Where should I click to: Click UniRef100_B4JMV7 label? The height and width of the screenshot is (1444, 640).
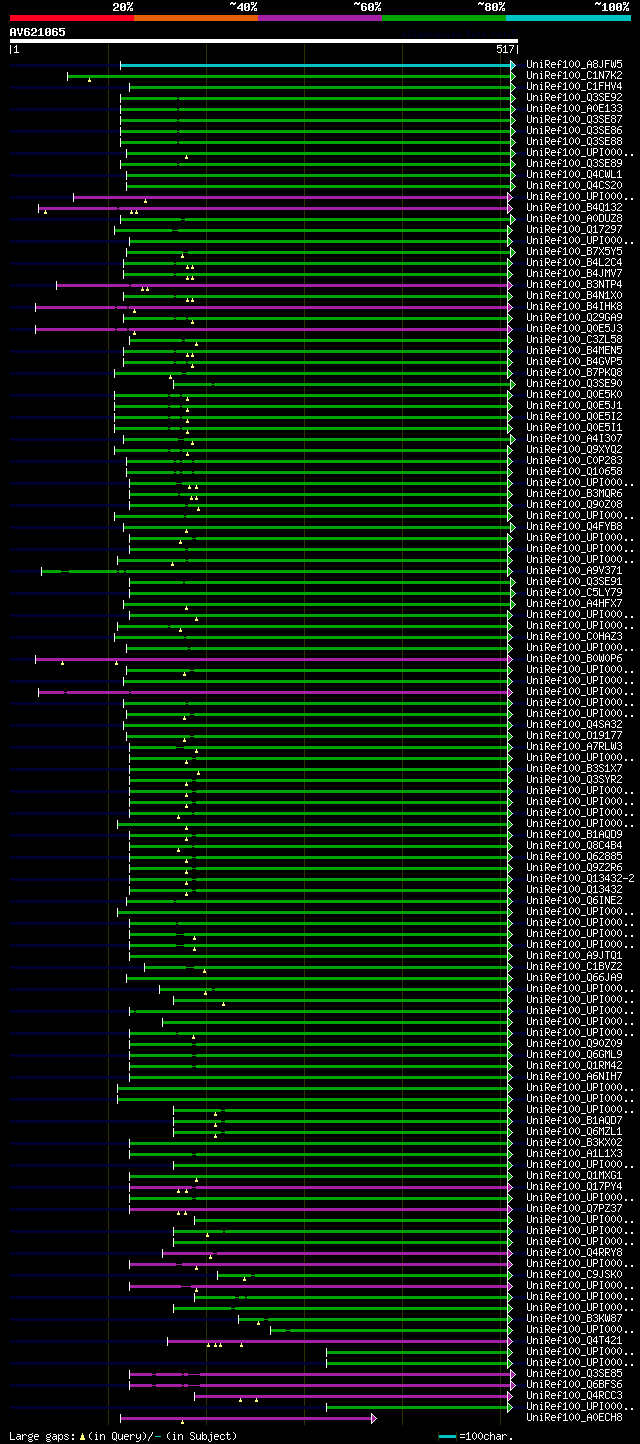(574, 273)
